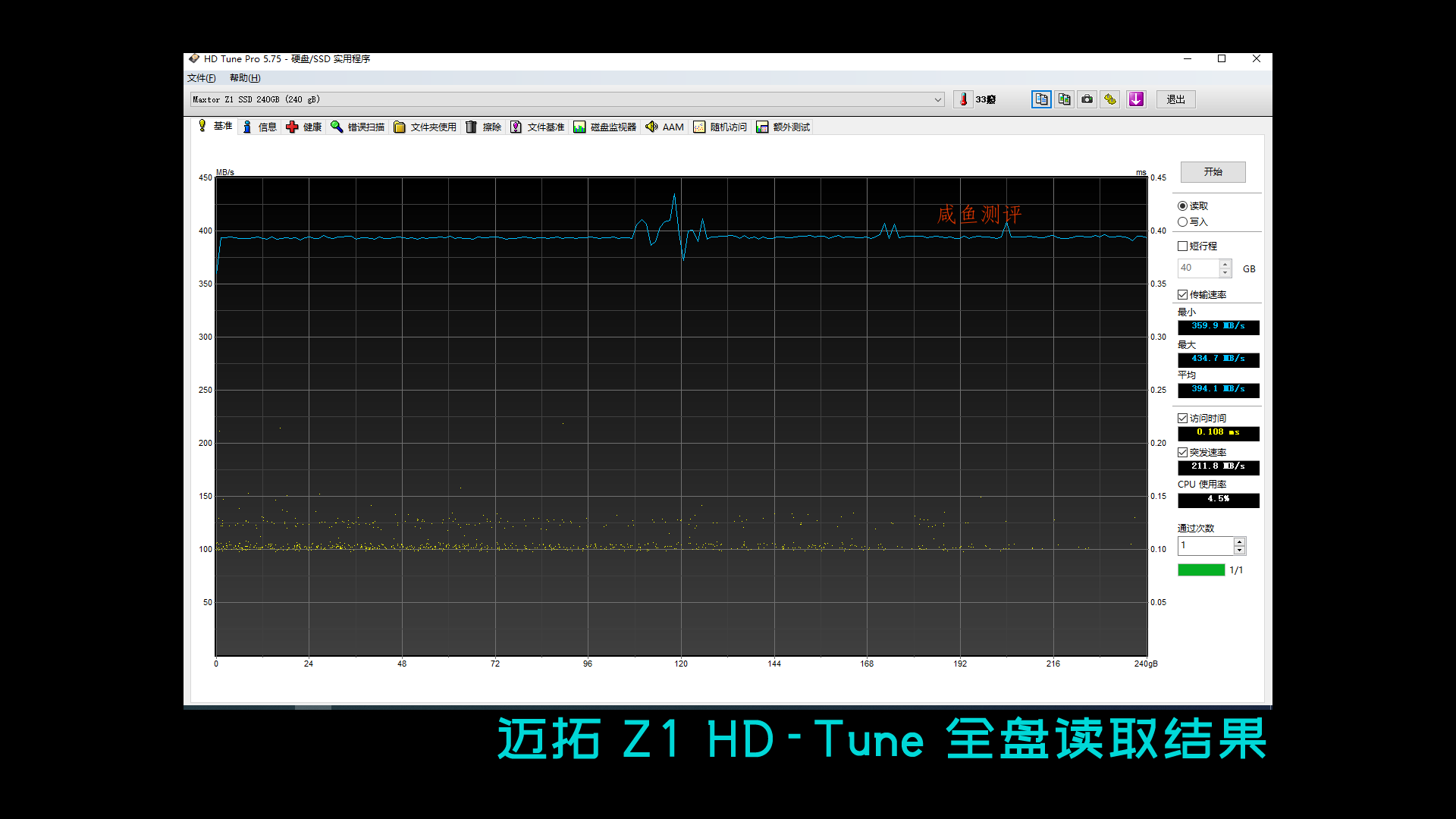Click the minimum 359.9 MB/s value
1456x819 pixels.
1219,327
